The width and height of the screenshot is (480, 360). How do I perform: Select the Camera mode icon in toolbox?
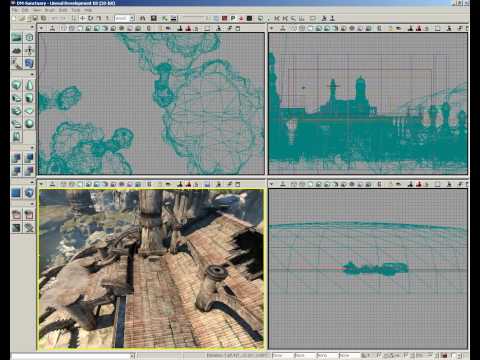tap(17, 37)
